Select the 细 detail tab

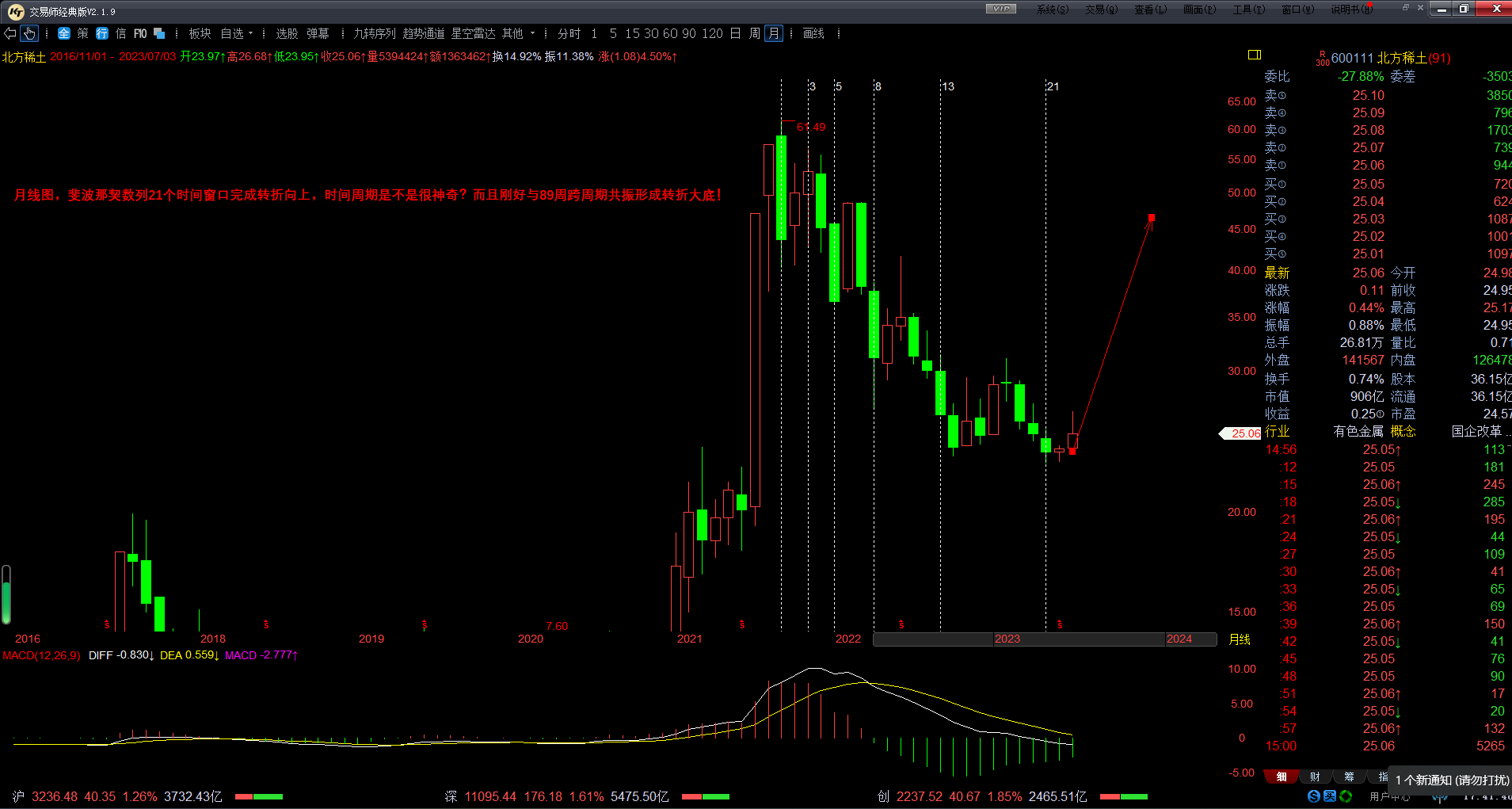tap(1282, 777)
